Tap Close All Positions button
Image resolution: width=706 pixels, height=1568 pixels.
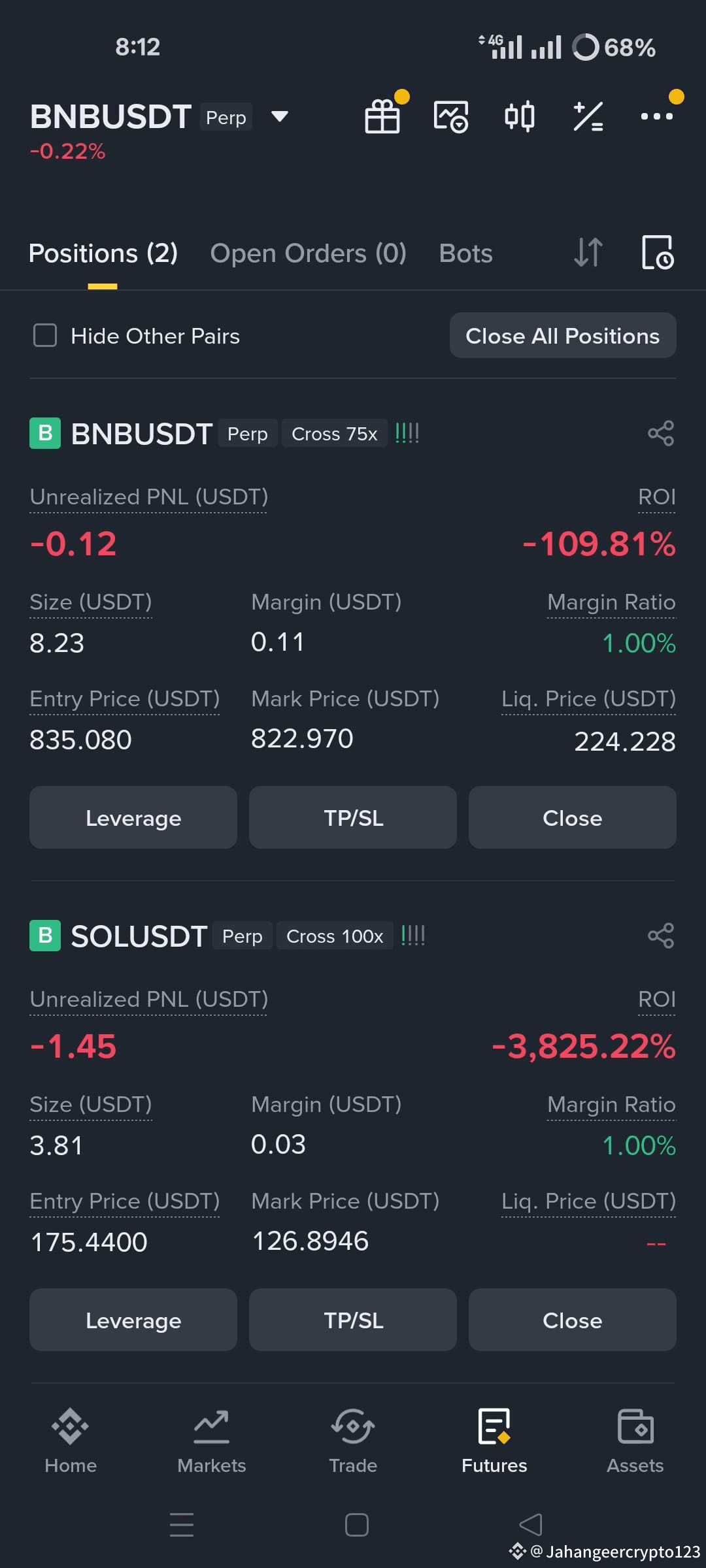[x=563, y=336]
